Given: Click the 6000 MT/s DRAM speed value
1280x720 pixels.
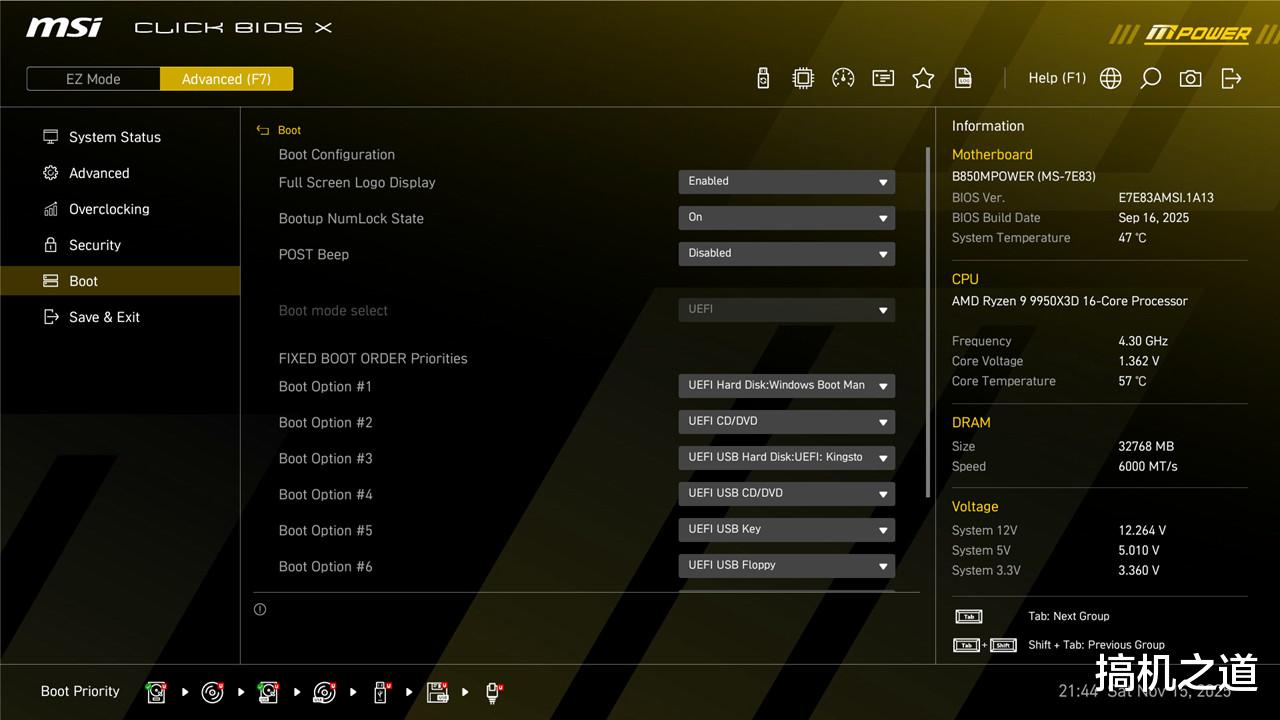Looking at the screenshot, I should tap(1148, 467).
